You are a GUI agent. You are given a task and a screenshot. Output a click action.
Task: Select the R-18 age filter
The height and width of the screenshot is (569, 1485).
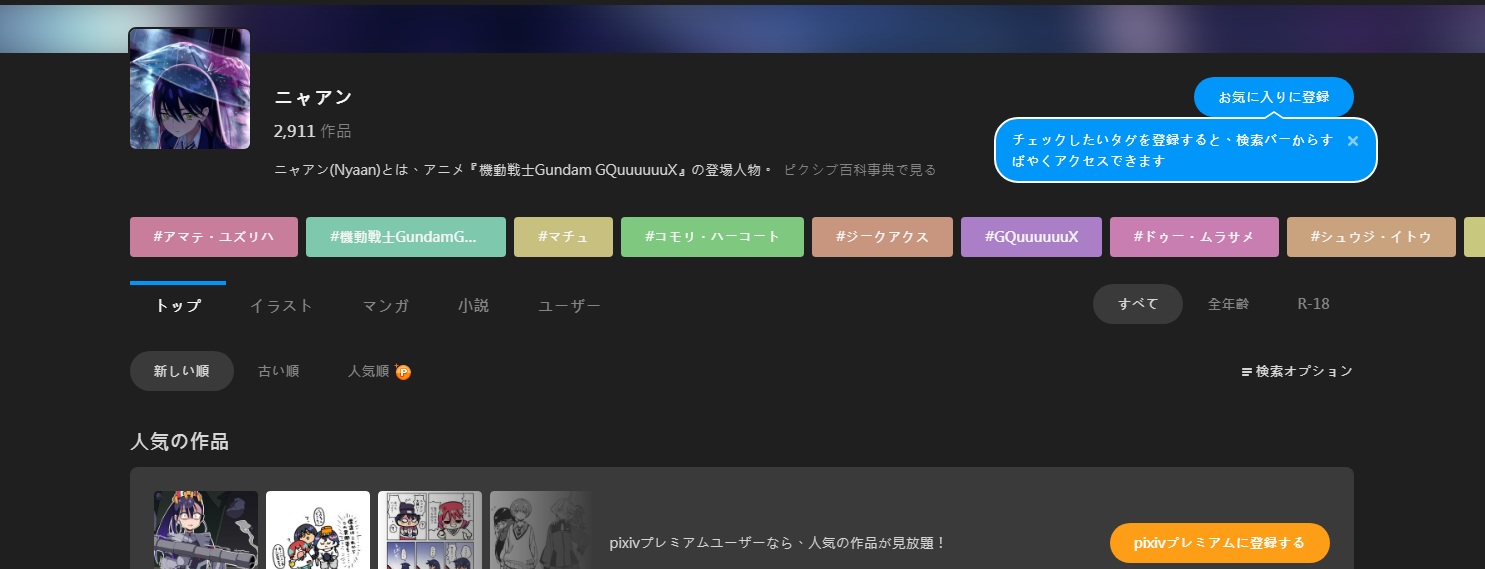1313,304
